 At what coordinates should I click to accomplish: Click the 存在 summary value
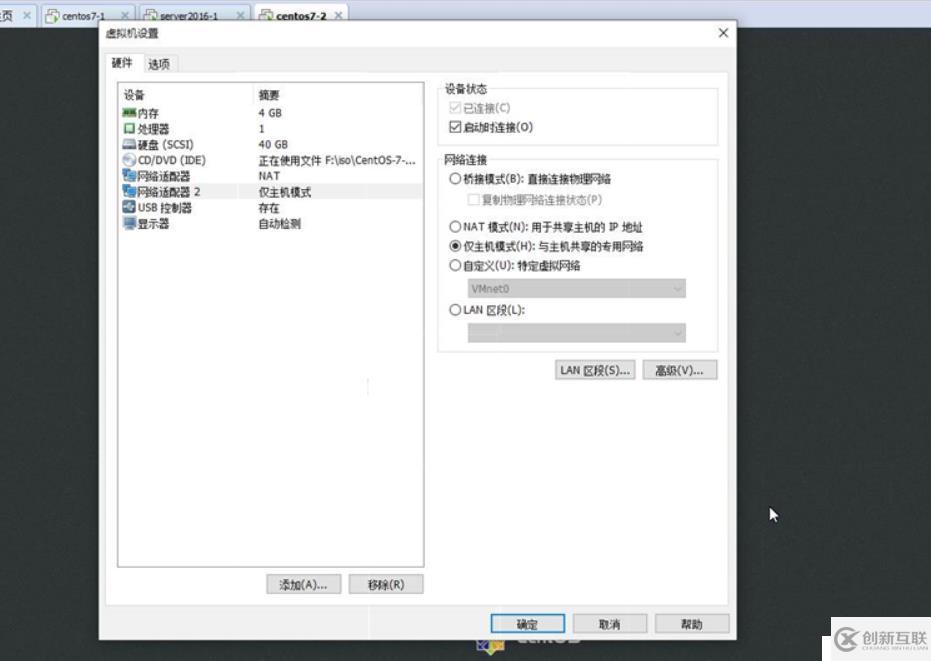[268, 208]
